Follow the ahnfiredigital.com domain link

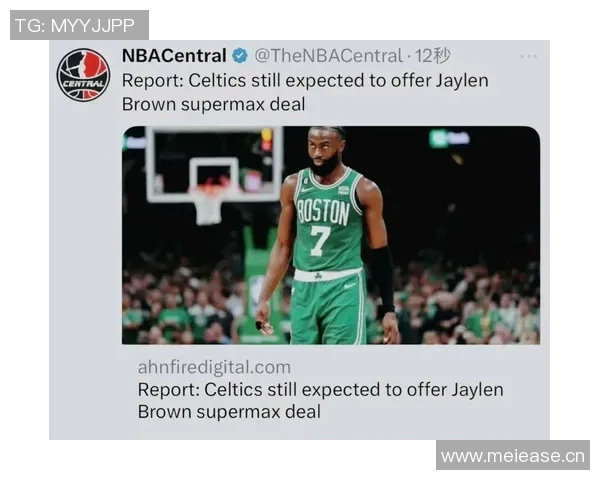[214, 367]
